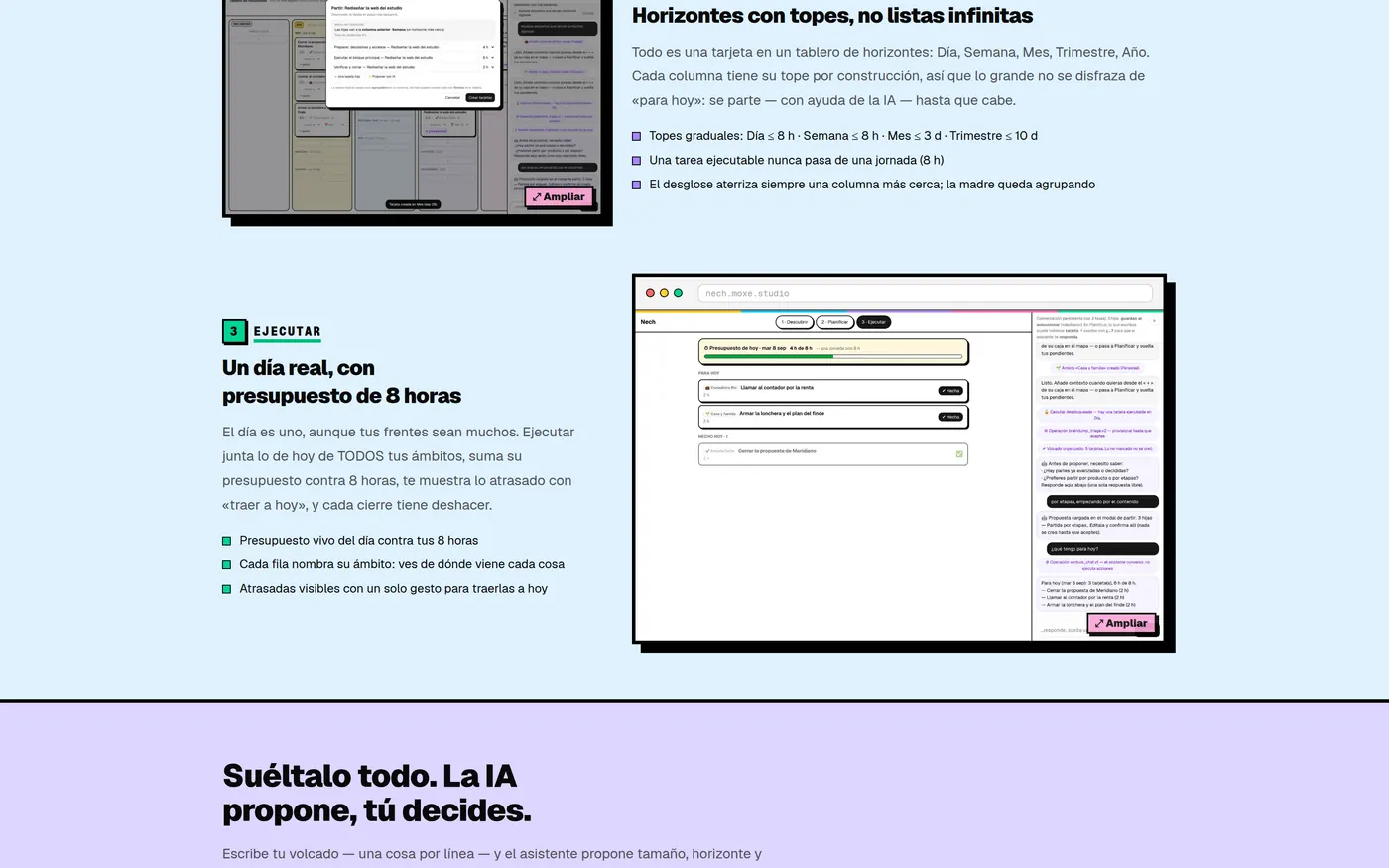Click bullet 'Presupuesto vivo del día contra tus 8 horas'
This screenshot has height=868, width=1389.
click(x=359, y=541)
